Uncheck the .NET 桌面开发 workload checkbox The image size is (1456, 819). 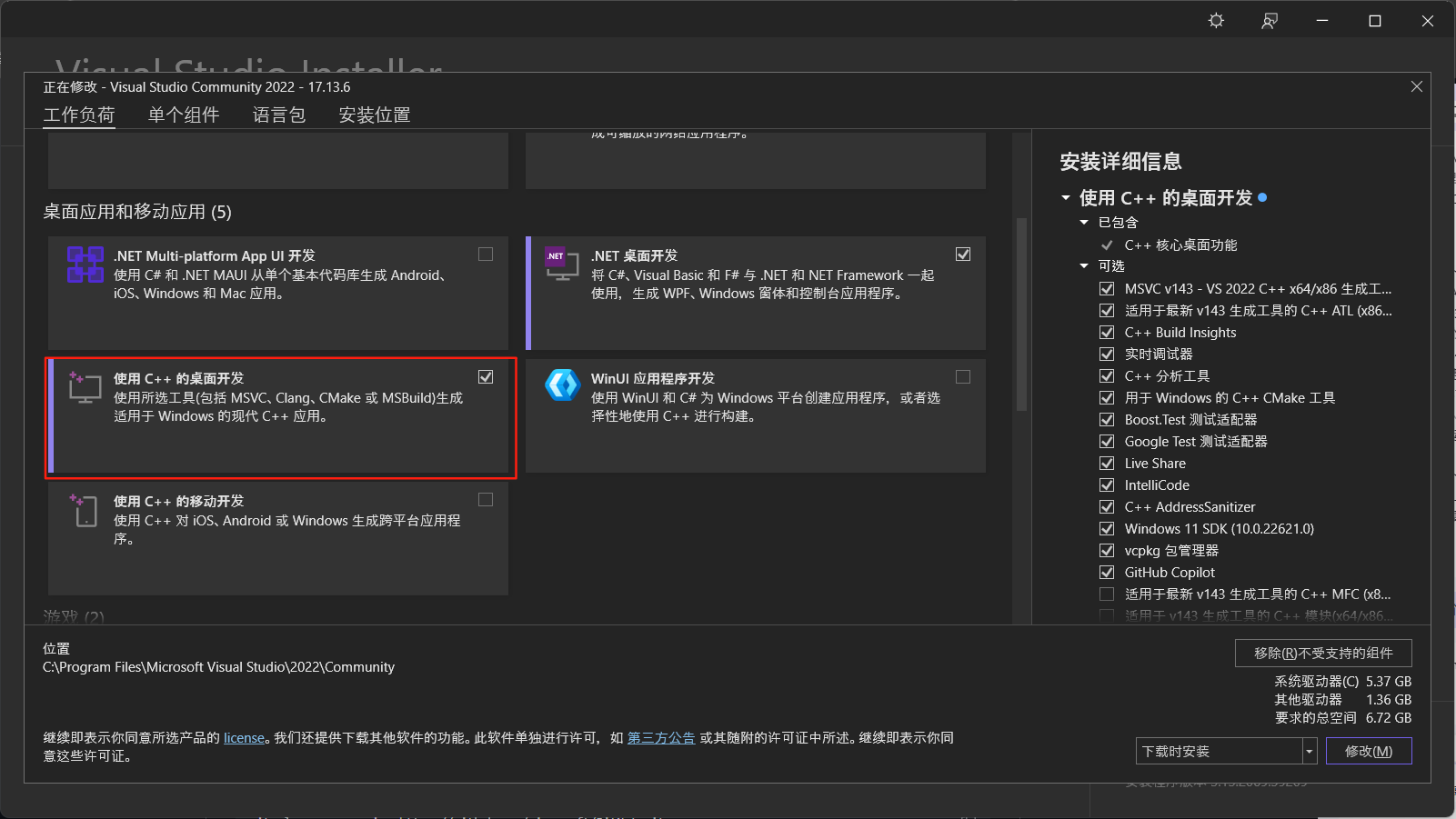(963, 255)
